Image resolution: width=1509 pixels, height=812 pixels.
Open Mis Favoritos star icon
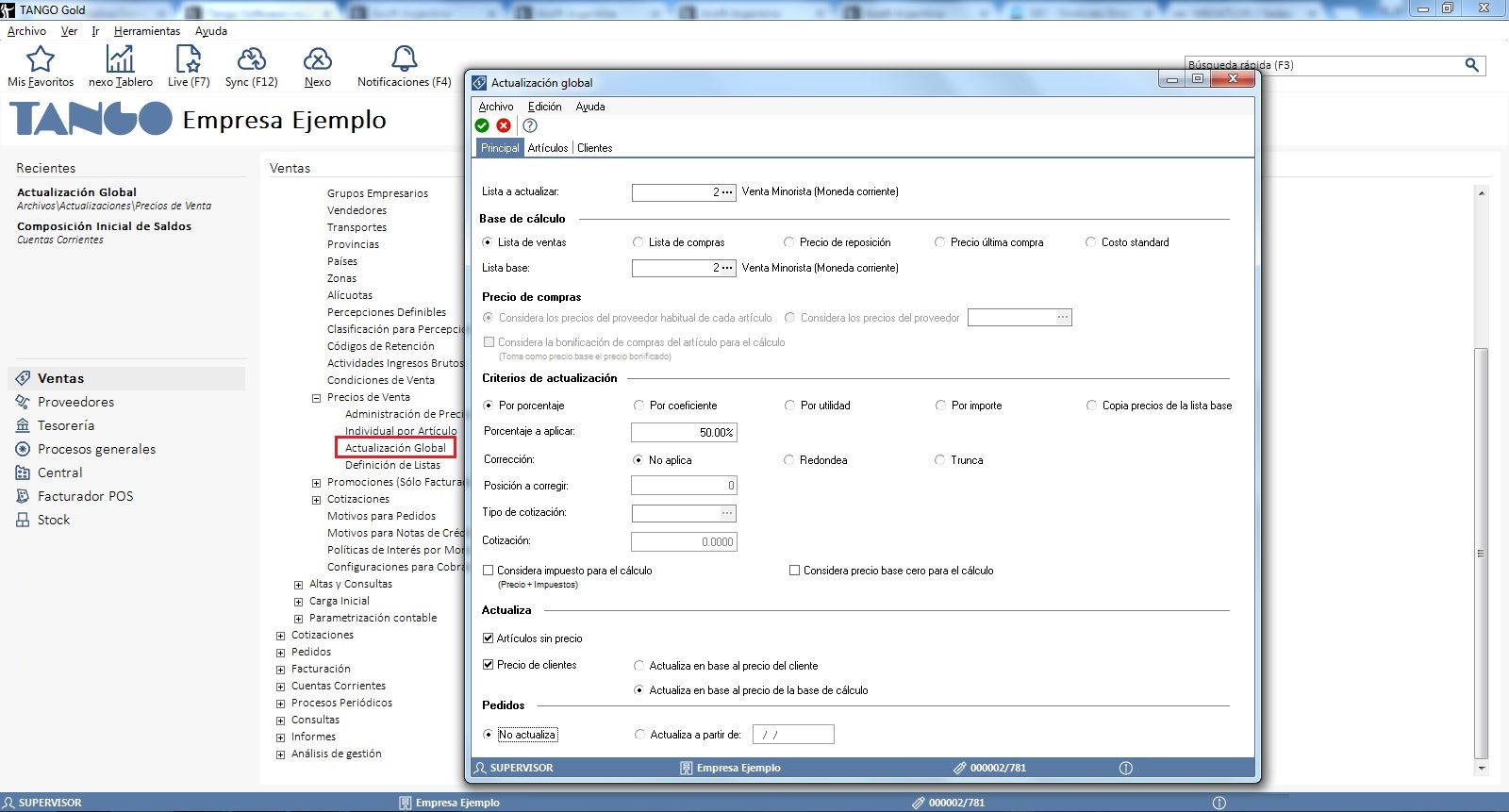[x=41, y=60]
